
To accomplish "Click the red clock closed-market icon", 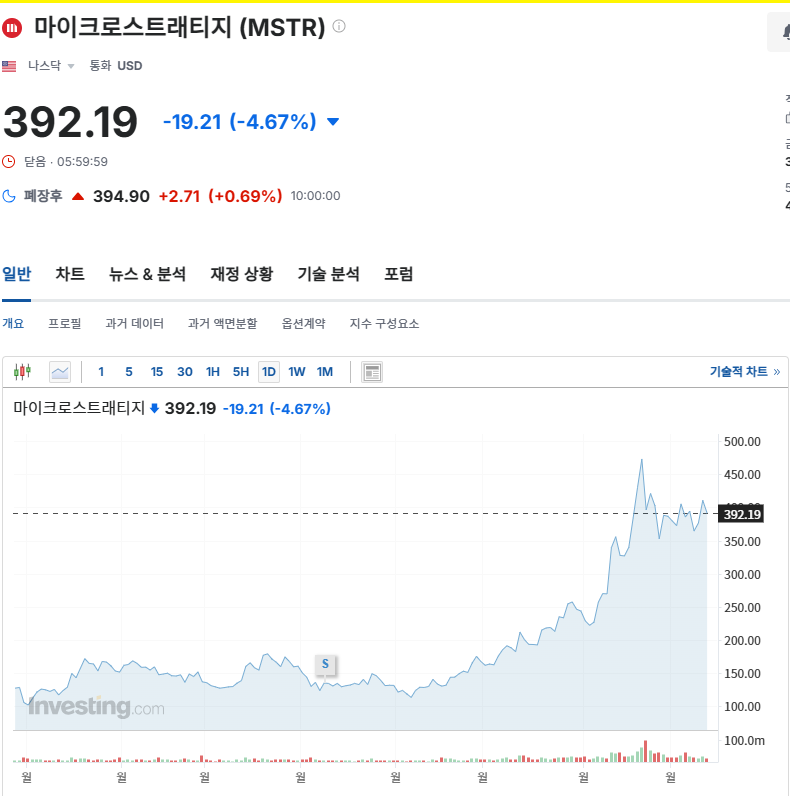I will pos(9,162).
